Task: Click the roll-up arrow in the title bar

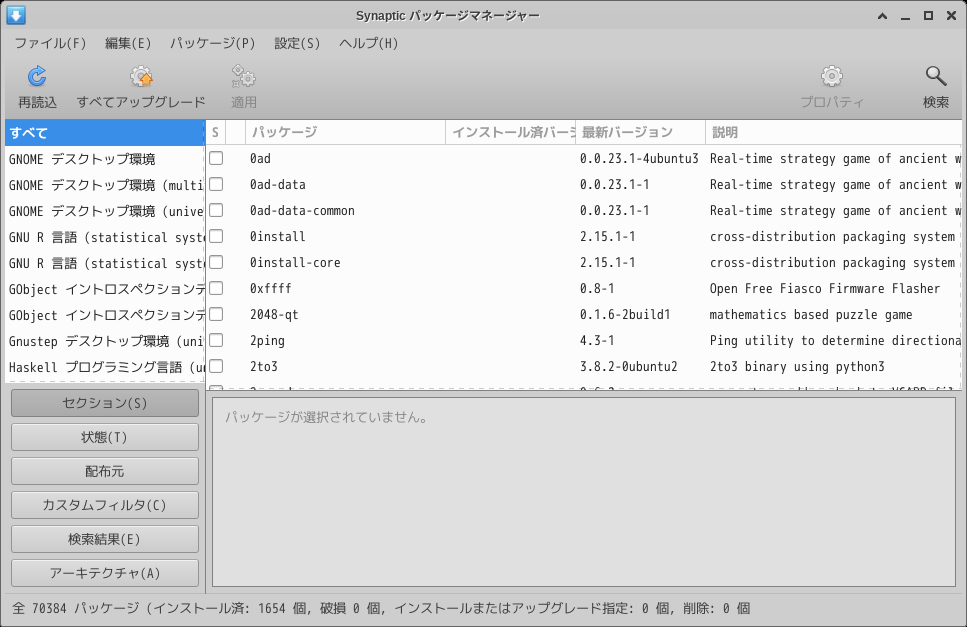Action: (x=883, y=16)
